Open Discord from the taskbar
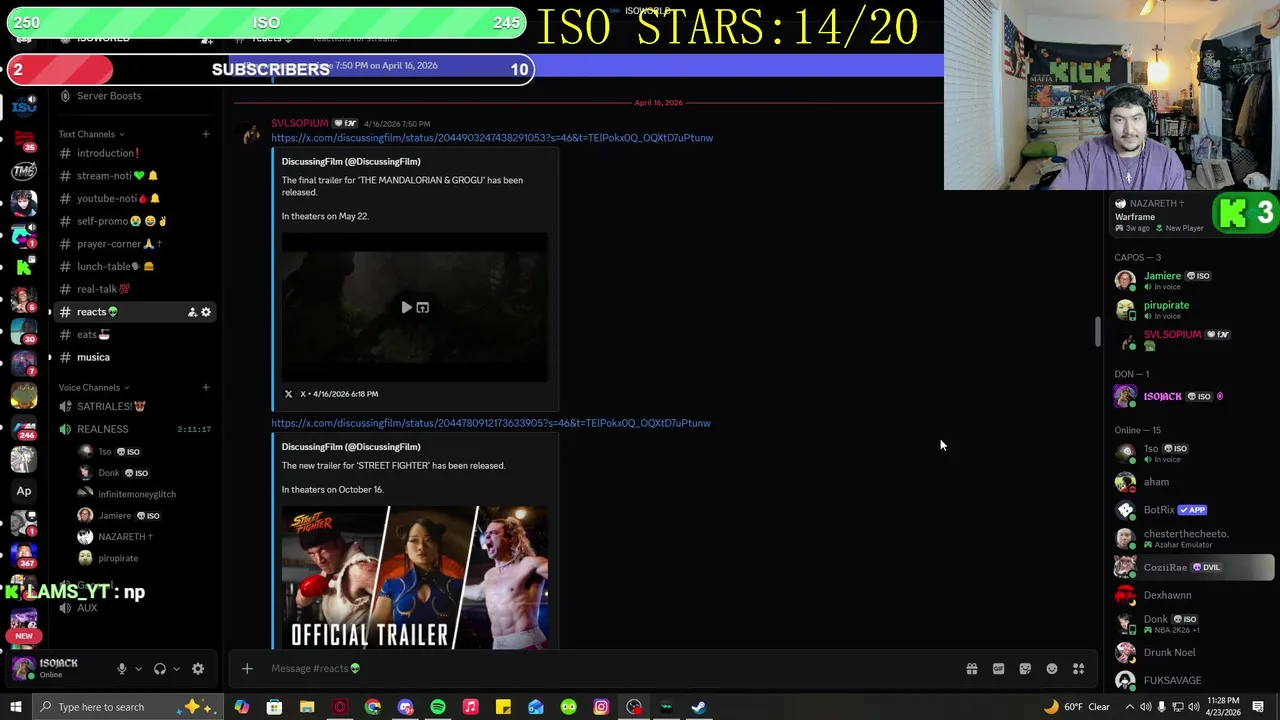The width and height of the screenshot is (1280, 720). [405, 707]
